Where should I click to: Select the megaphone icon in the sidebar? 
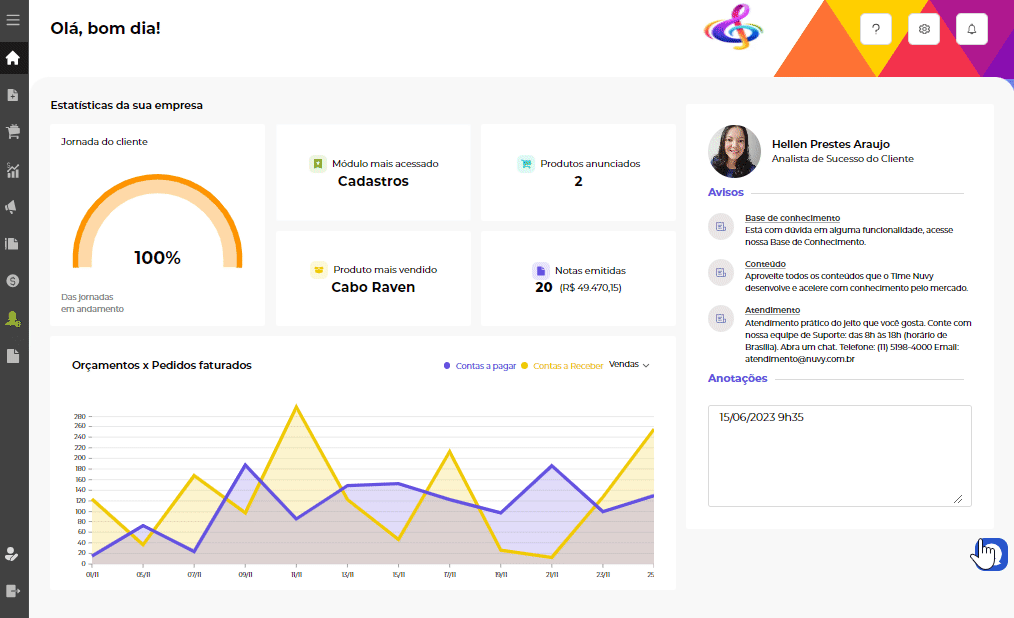tap(13, 206)
